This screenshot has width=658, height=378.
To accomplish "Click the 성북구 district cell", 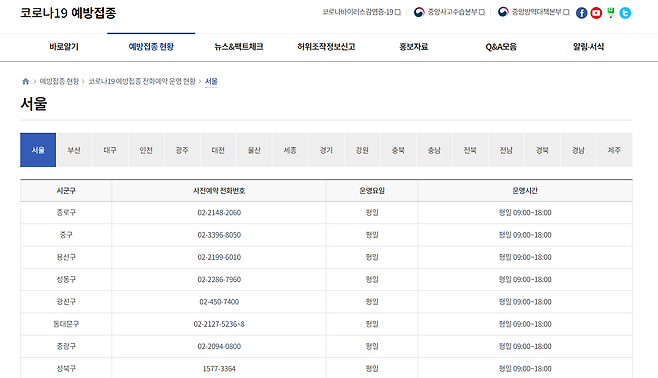I will coord(66,368).
